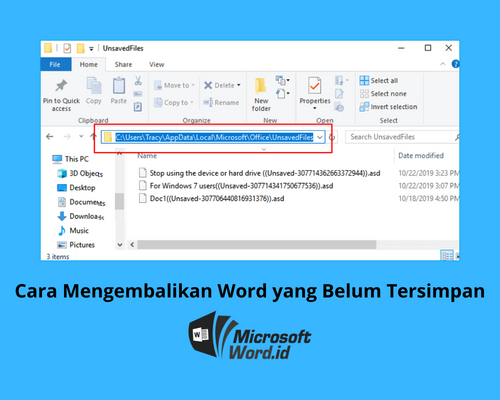Open the New item dropdown
500x400 pixels.
283,80
